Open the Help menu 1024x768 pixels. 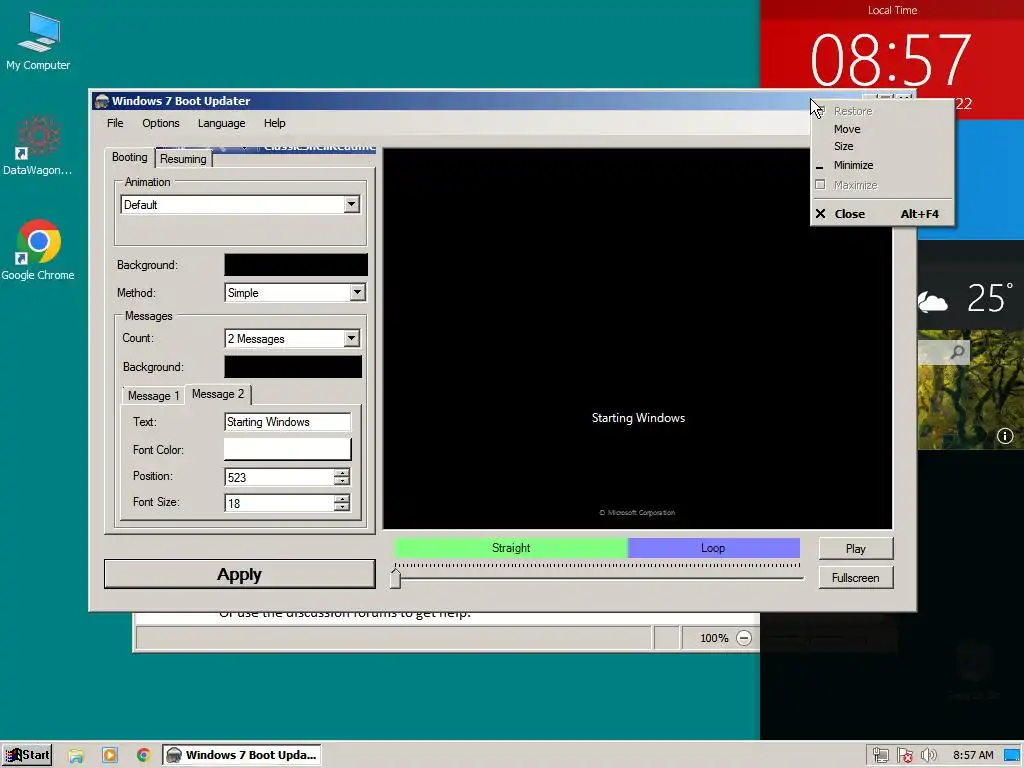pyautogui.click(x=274, y=123)
